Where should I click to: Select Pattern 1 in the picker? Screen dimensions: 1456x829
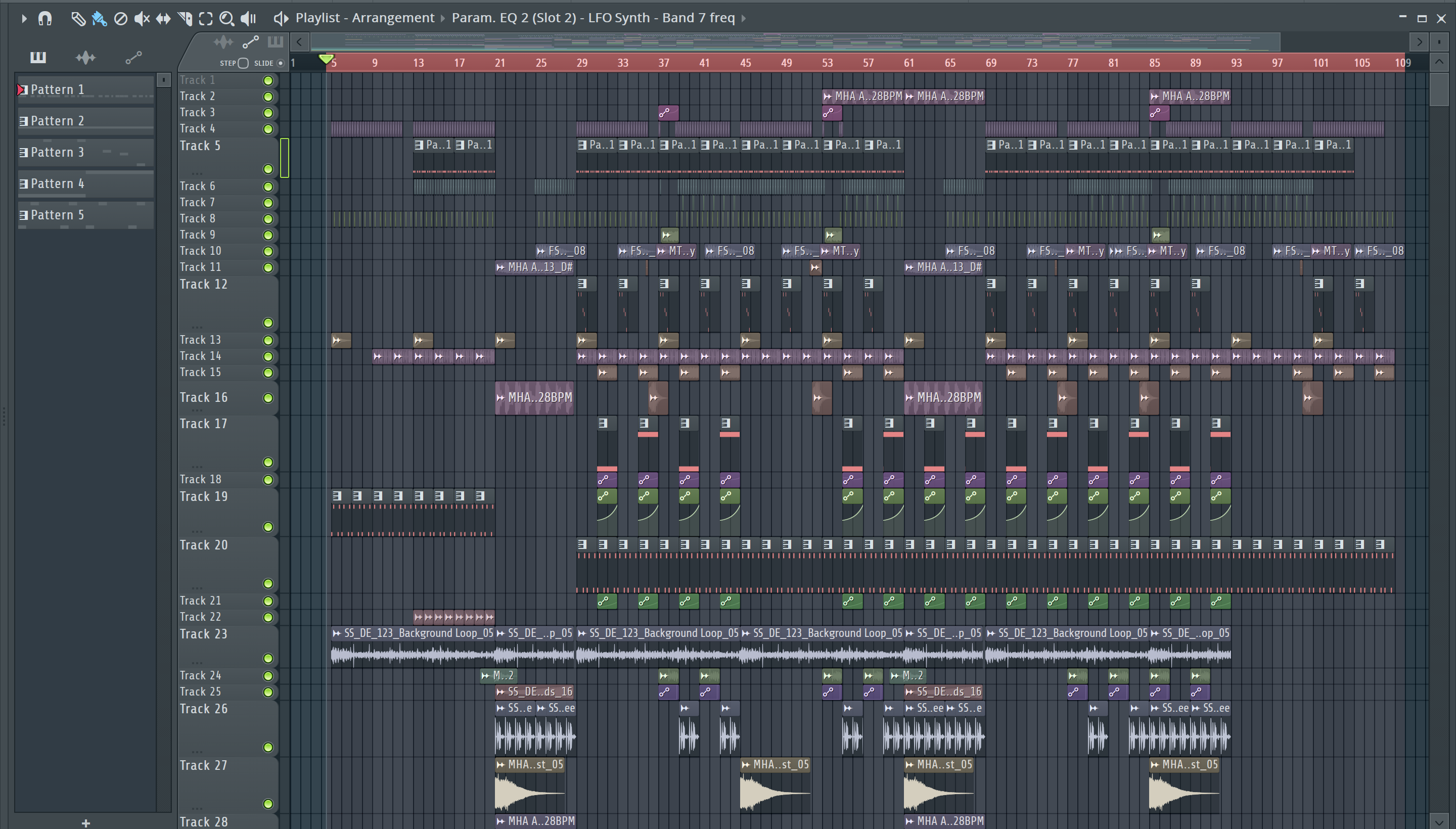pyautogui.click(x=85, y=89)
